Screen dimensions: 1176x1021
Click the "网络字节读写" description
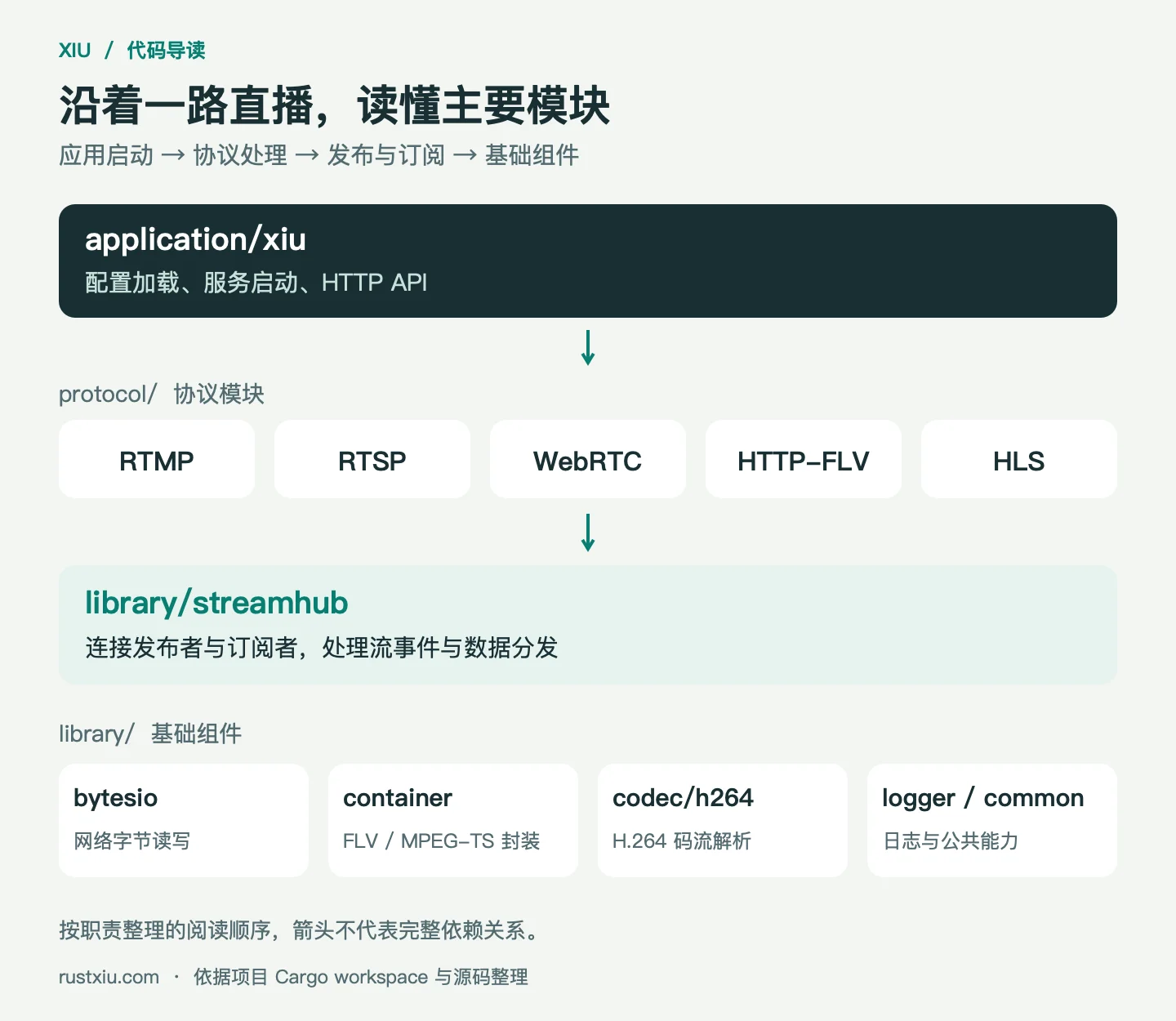(131, 841)
